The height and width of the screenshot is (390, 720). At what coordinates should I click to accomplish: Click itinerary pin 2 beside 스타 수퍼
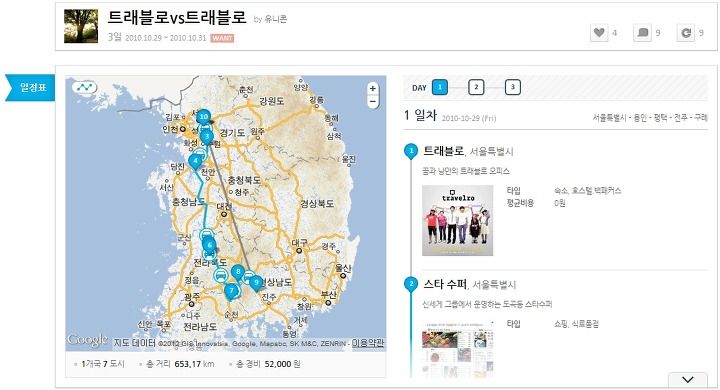pos(411,284)
